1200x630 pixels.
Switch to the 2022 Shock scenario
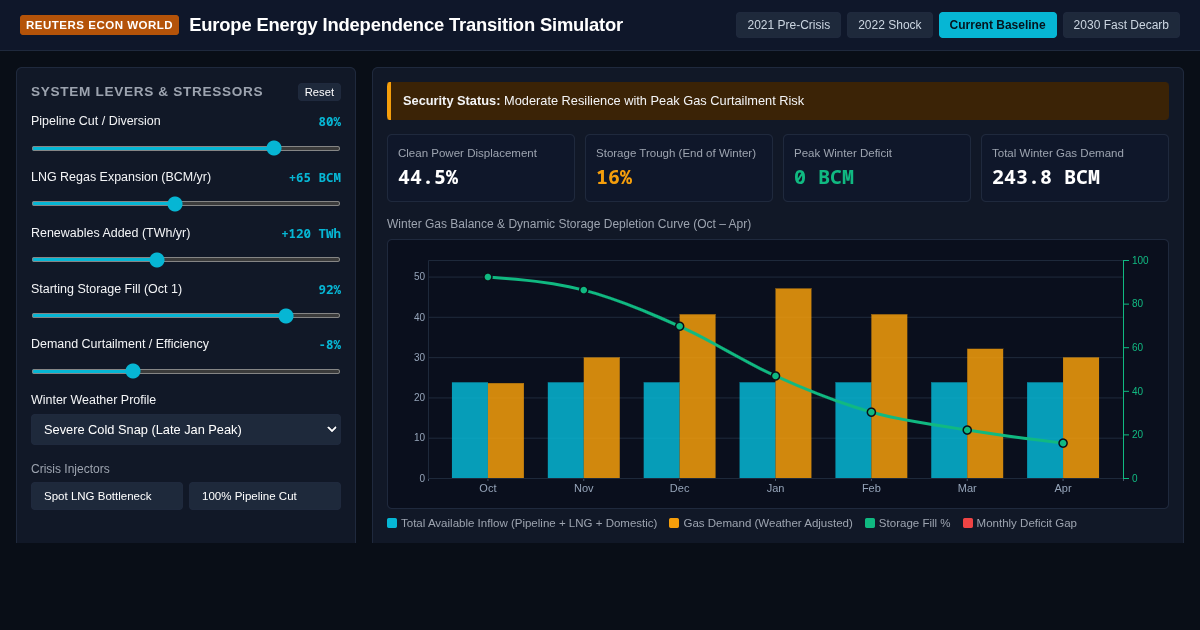click(x=890, y=25)
